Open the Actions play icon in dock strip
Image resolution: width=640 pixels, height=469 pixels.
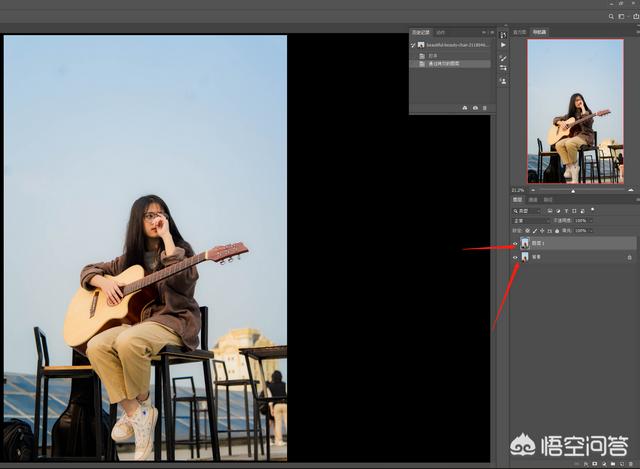(503, 45)
